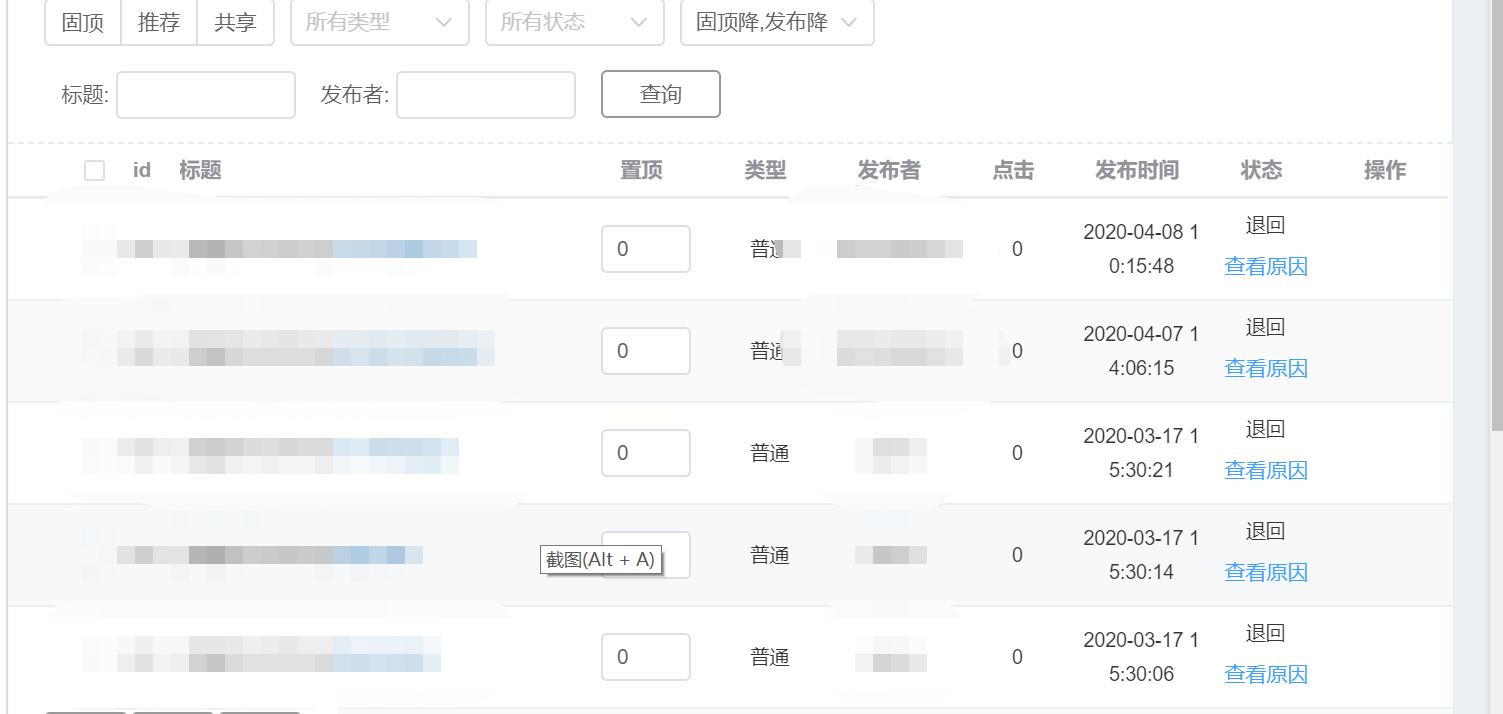Focus the 发布者 input field

point(486,95)
